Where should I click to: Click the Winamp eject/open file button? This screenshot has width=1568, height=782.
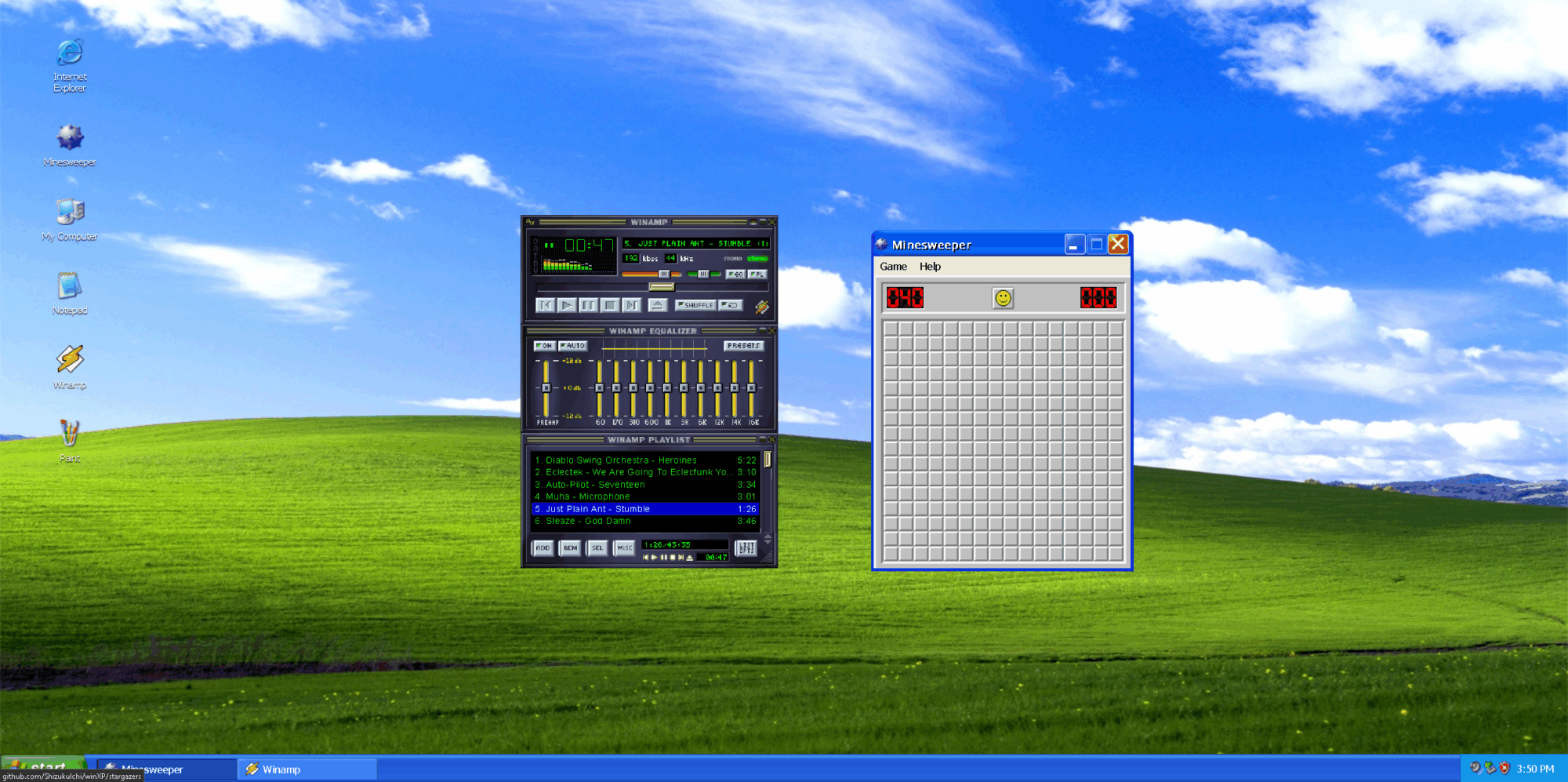pos(658,305)
